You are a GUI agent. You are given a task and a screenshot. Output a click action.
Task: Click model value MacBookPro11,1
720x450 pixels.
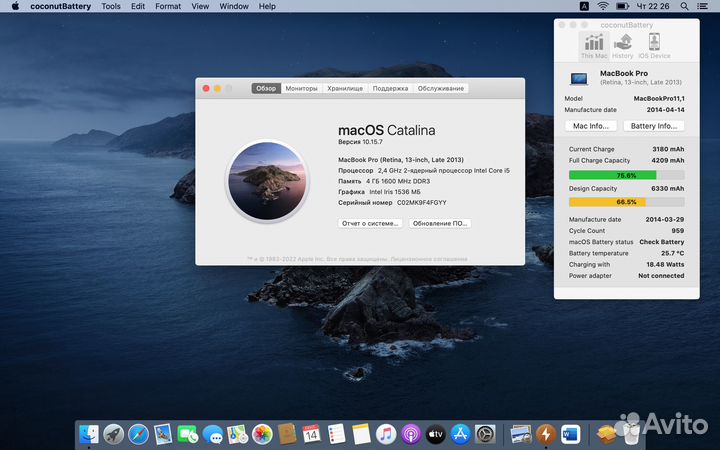[x=659, y=98]
